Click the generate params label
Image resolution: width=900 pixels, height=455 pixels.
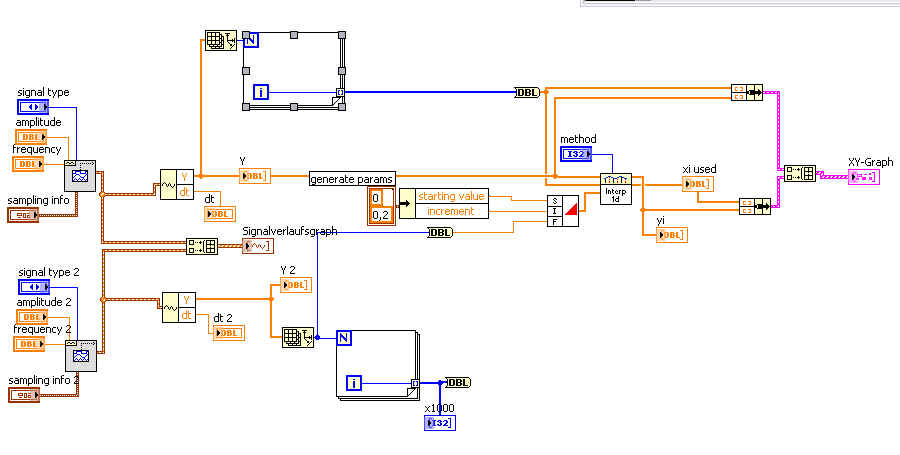click(x=351, y=179)
